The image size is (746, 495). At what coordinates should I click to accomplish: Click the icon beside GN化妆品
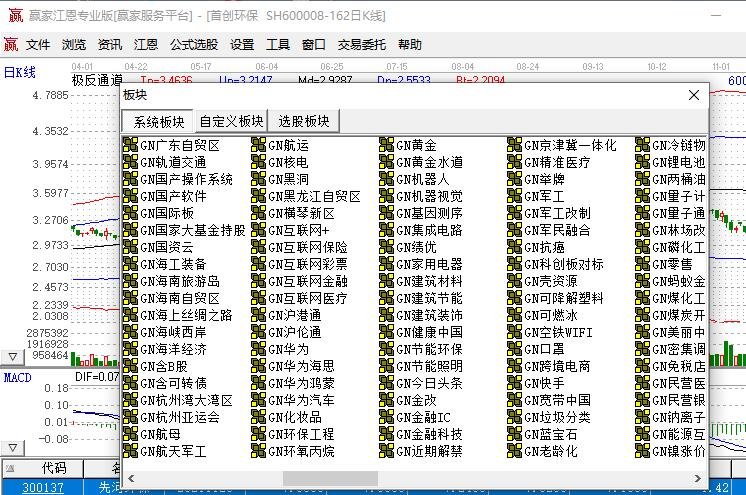pos(258,417)
